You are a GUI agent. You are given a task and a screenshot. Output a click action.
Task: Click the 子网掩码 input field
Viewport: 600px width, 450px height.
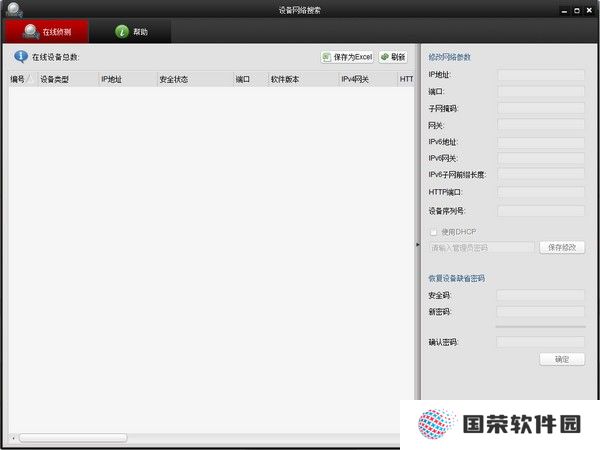pos(541,108)
